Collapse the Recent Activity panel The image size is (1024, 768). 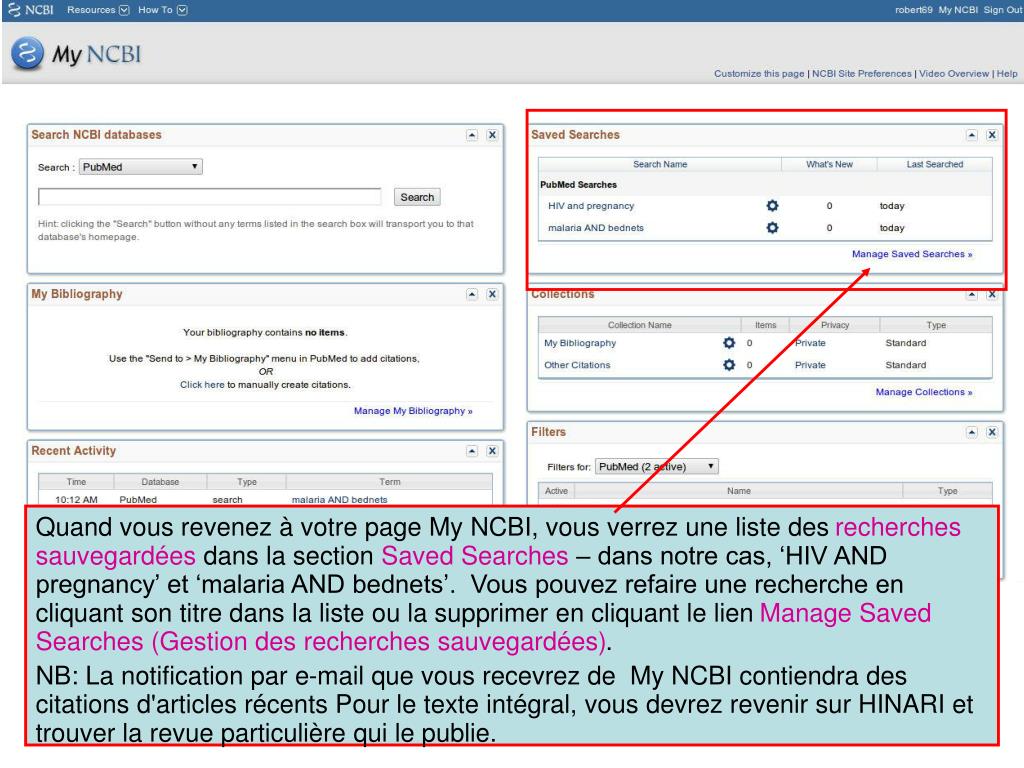472,451
